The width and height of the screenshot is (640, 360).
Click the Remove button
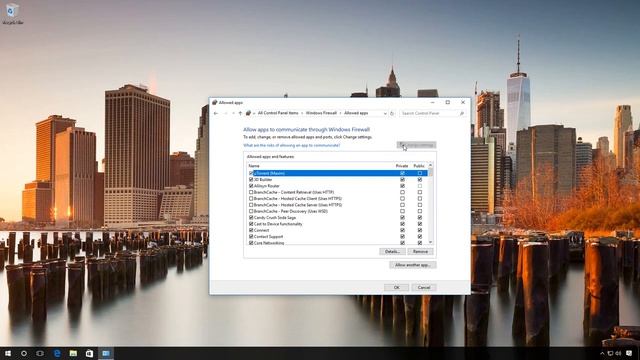pyautogui.click(x=420, y=251)
